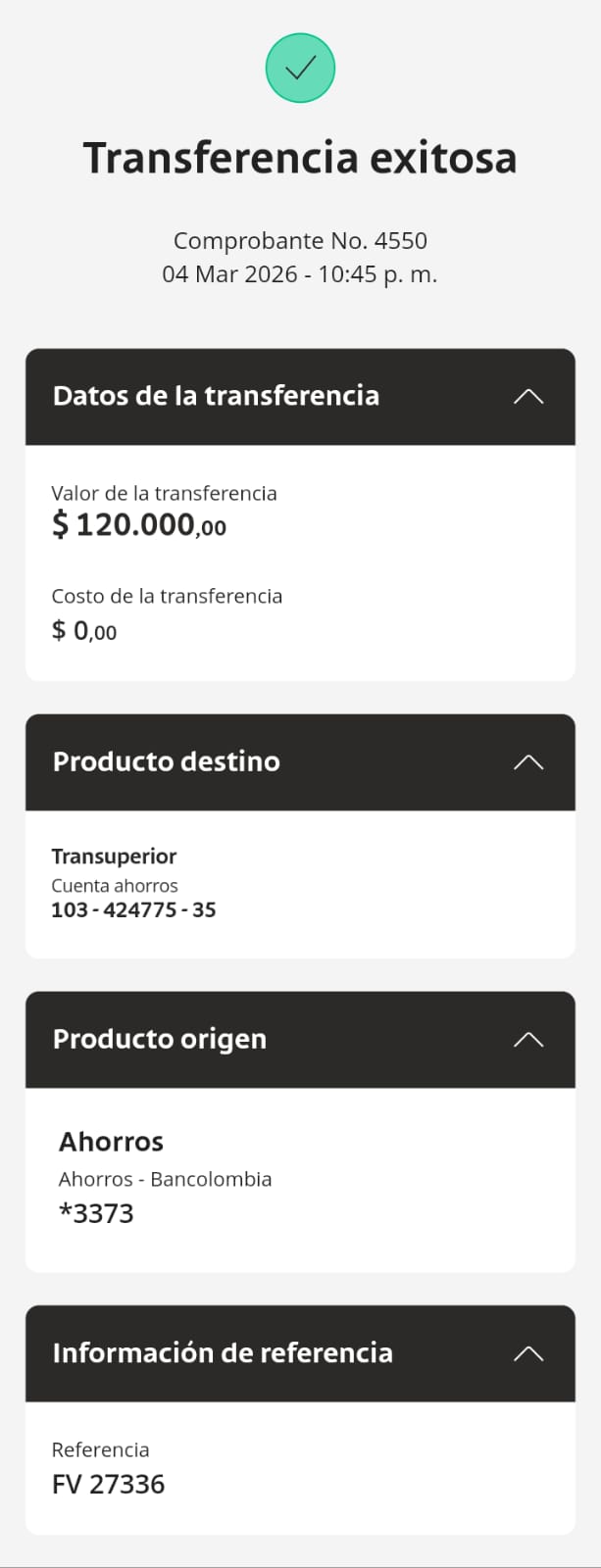Select the Comprobante No. 4550 text

coord(300,241)
